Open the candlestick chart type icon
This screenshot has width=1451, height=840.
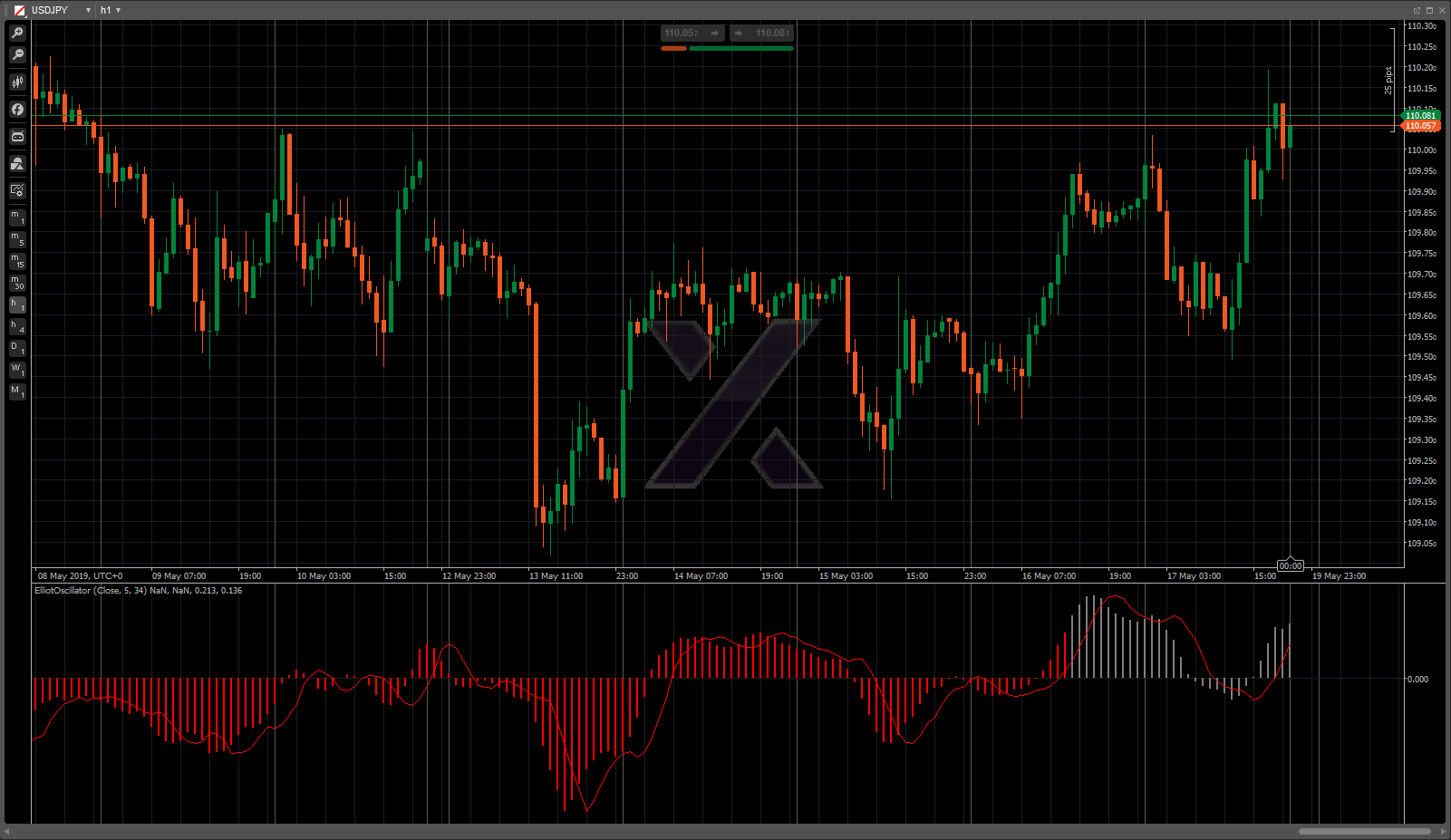pos(17,82)
